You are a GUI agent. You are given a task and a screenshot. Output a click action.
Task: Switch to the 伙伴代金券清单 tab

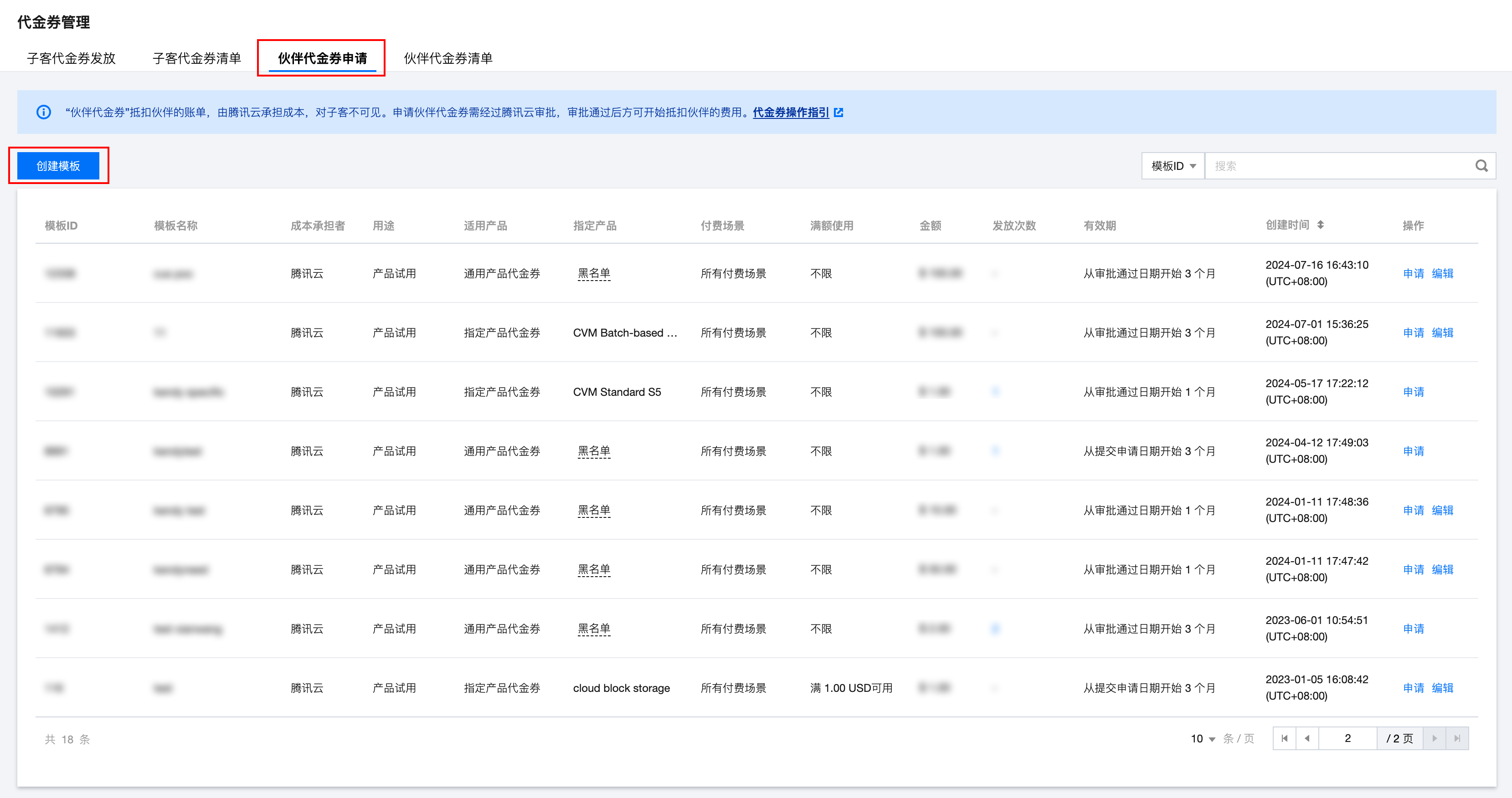point(448,58)
